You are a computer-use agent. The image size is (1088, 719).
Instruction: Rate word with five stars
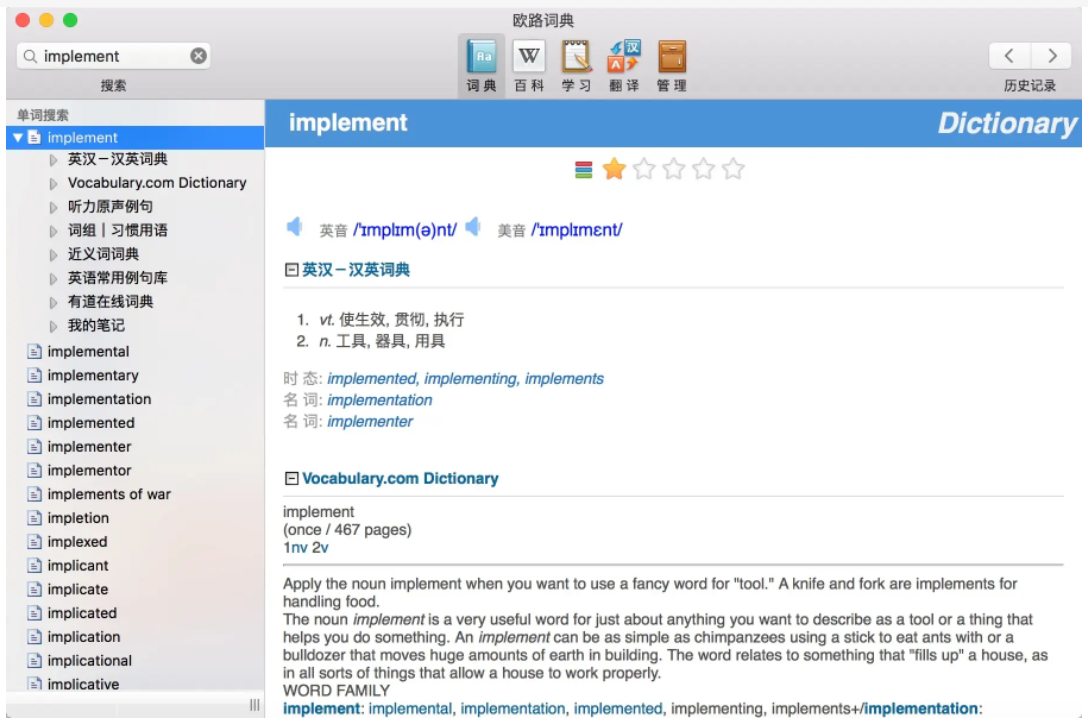[733, 169]
